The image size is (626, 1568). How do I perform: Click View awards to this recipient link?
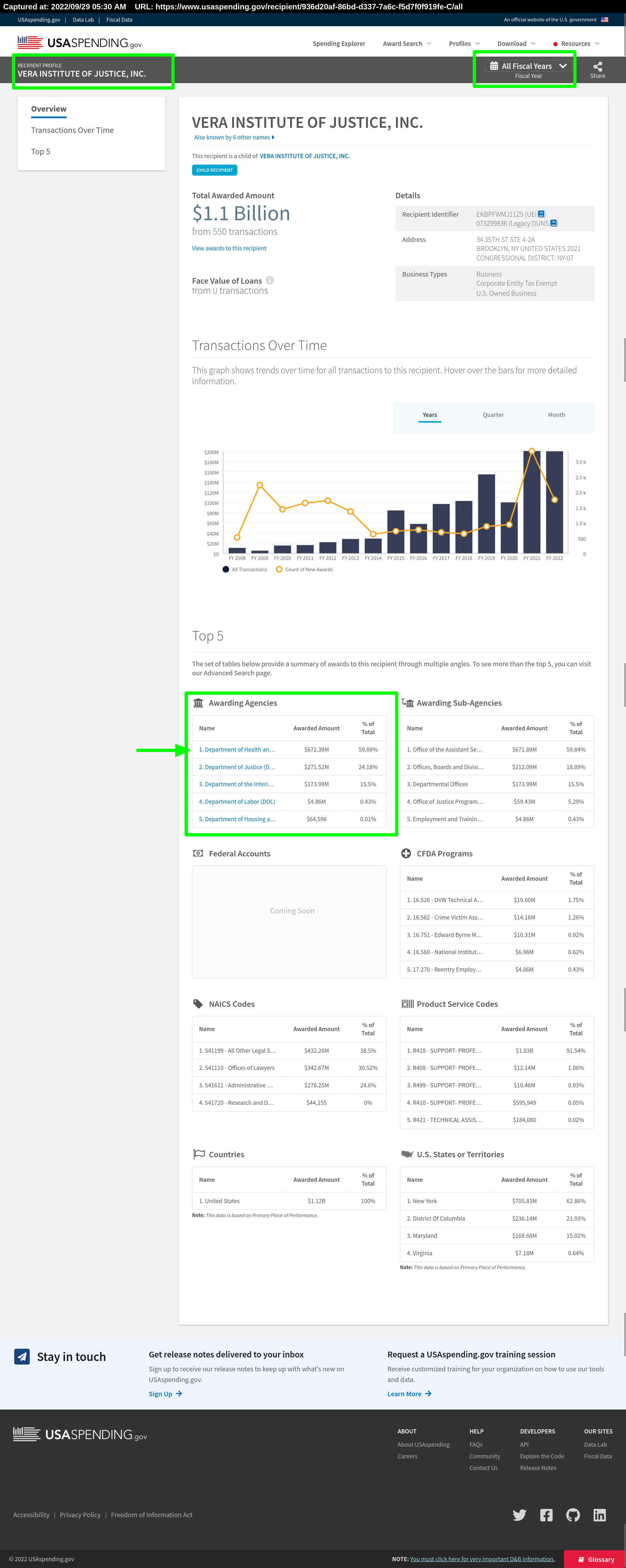coord(229,248)
